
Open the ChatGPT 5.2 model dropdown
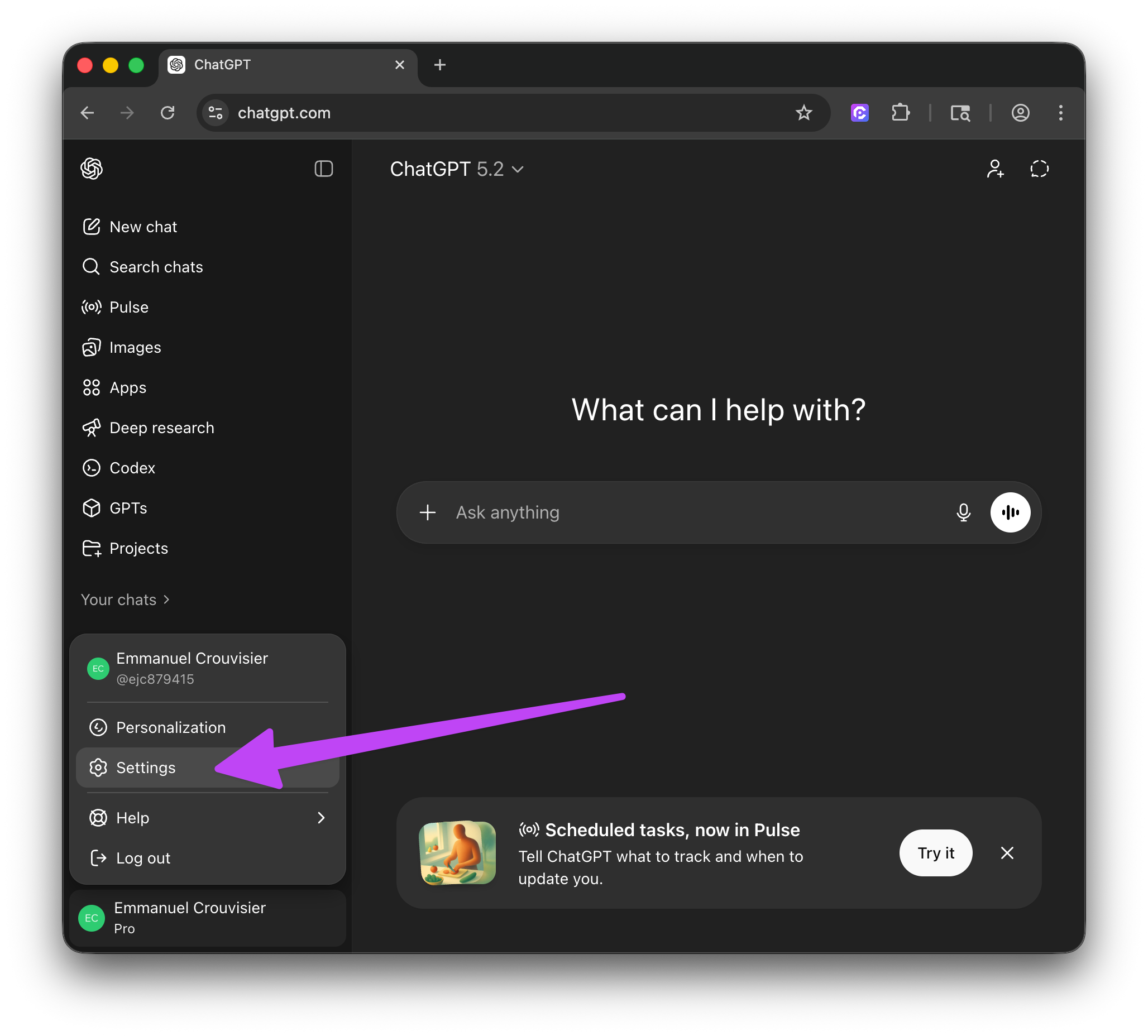tap(456, 169)
